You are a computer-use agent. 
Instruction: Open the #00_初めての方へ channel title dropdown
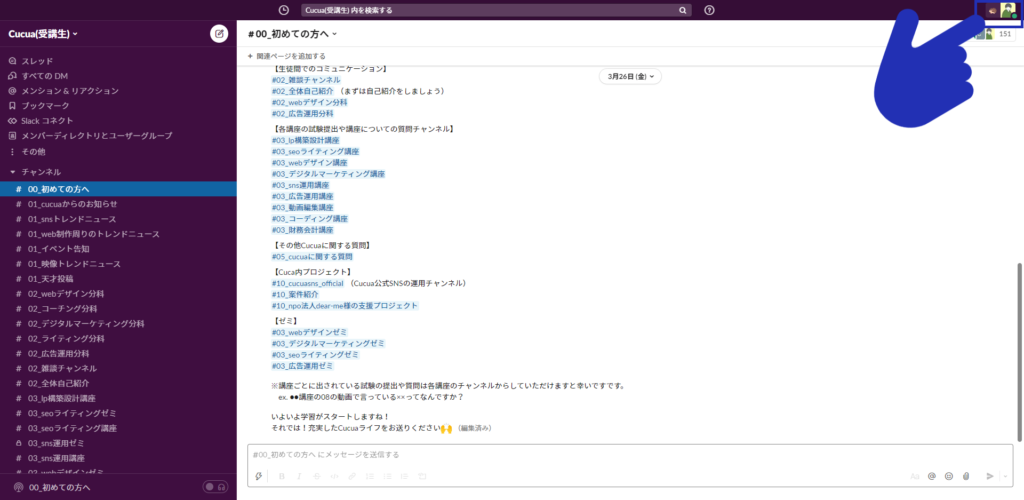pyautogui.click(x=293, y=33)
